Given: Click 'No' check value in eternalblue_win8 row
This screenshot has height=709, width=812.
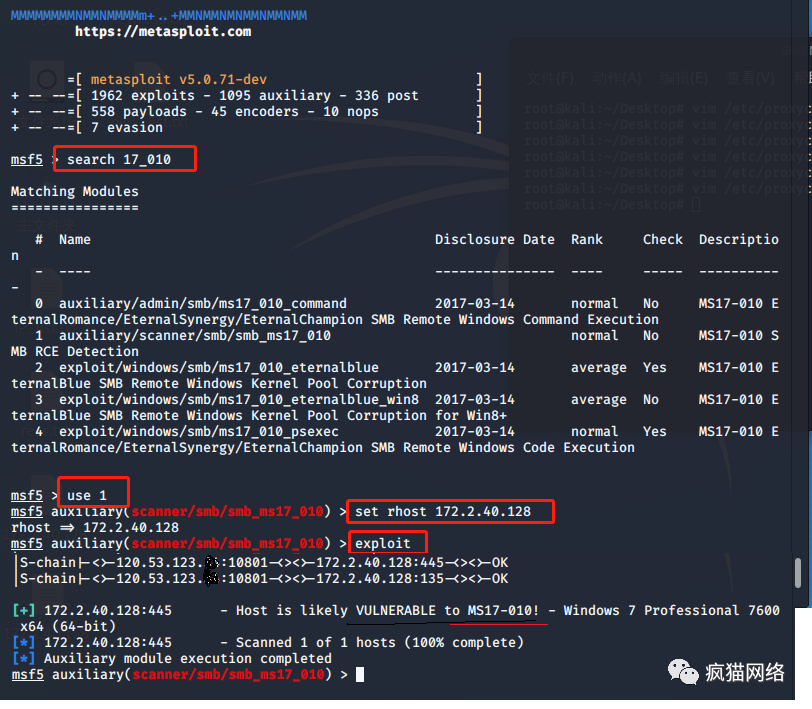Looking at the screenshot, I should click(x=651, y=399).
